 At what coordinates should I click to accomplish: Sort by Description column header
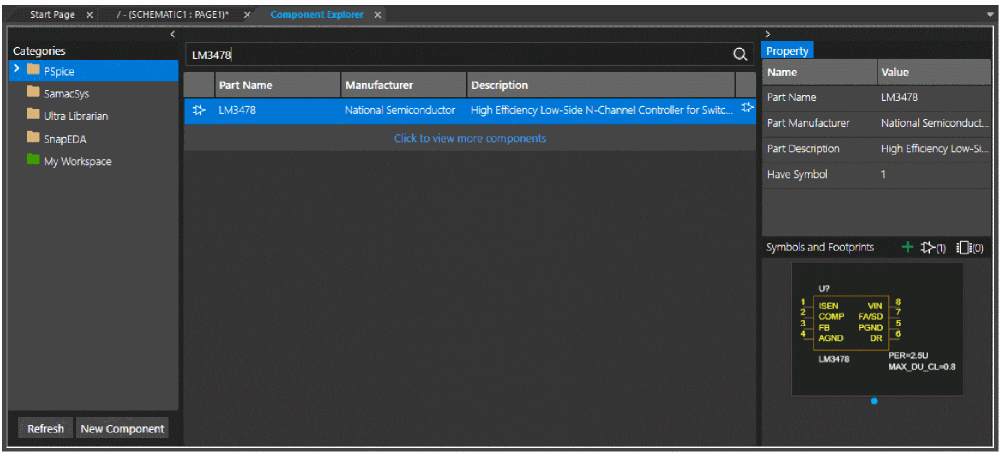click(x=601, y=85)
